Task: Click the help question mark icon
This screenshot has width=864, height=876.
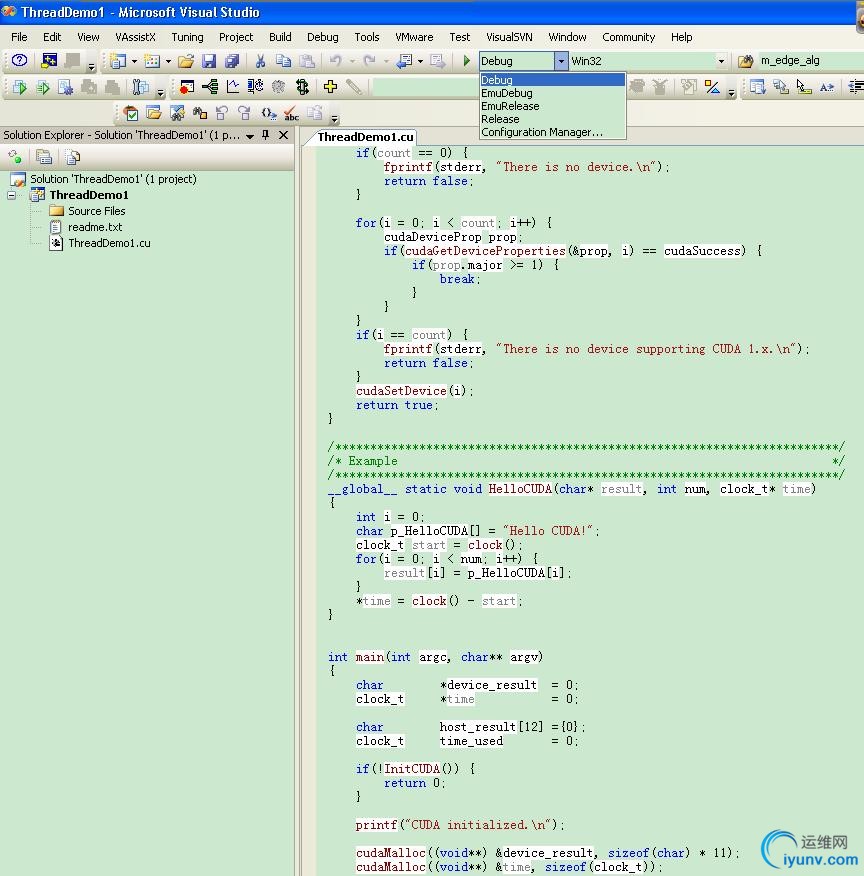Action: pos(20,60)
